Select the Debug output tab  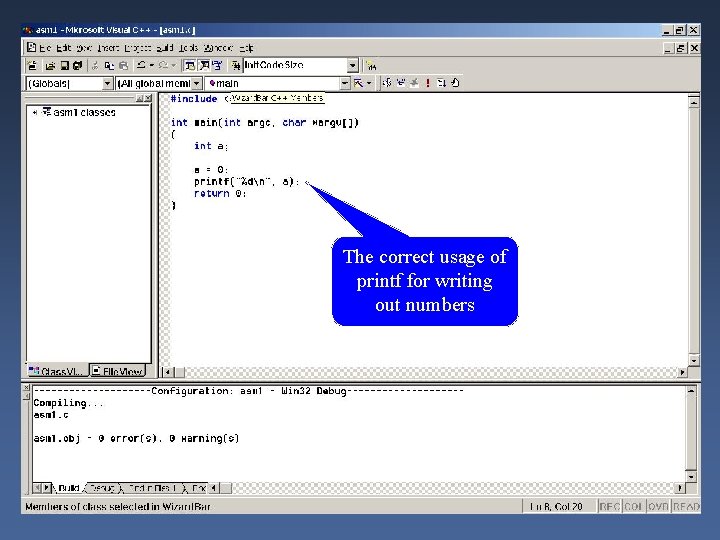pos(102,488)
